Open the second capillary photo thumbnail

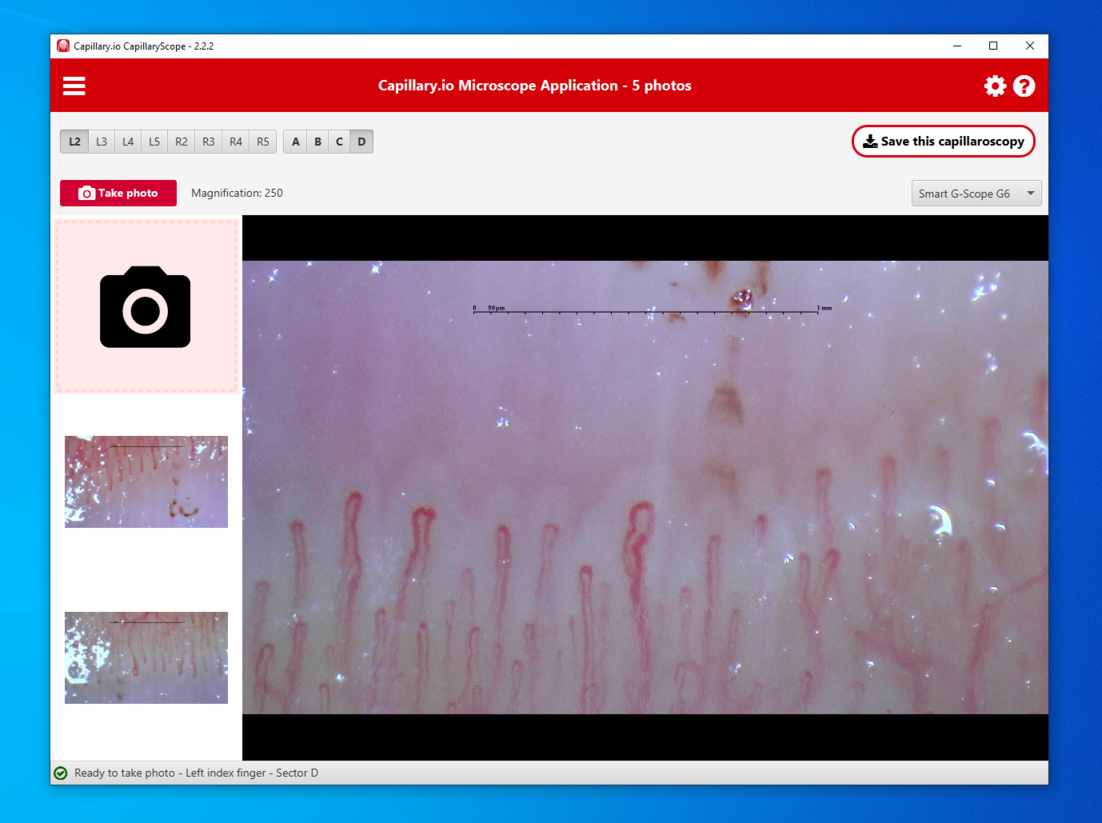pyautogui.click(x=146, y=657)
